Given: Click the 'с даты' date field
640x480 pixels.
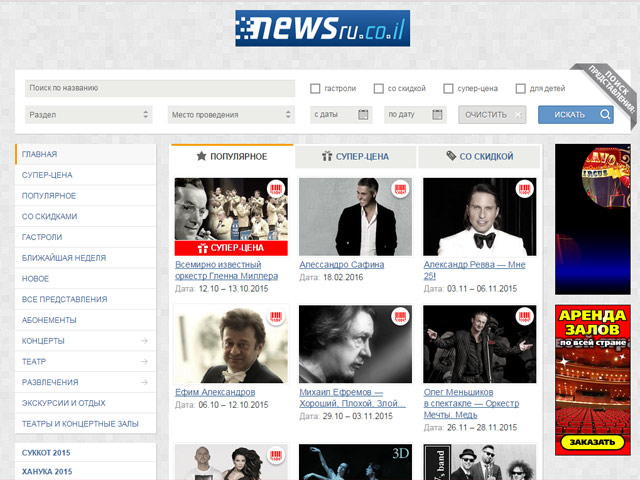Looking at the screenshot, I should click(x=341, y=115).
